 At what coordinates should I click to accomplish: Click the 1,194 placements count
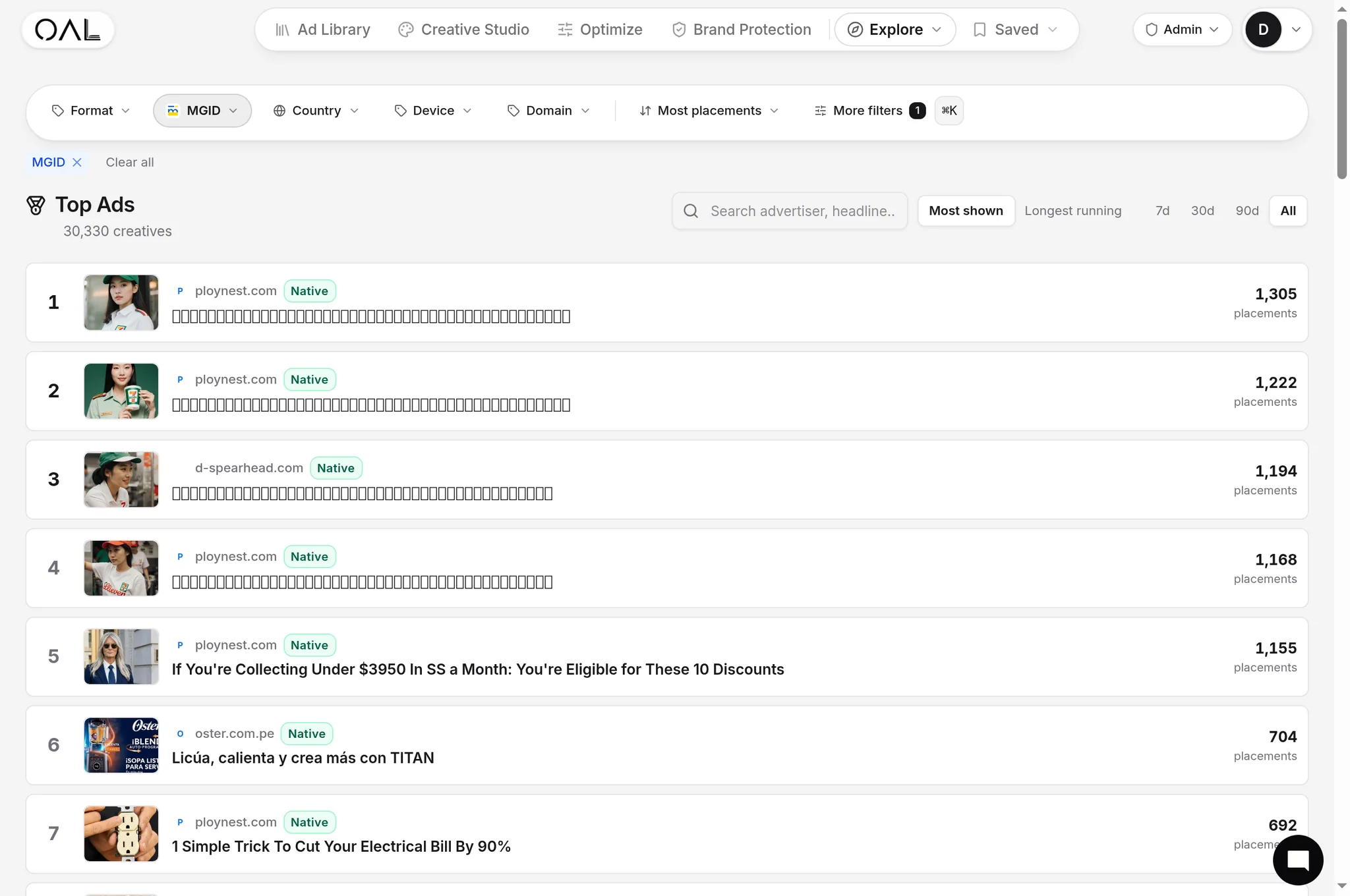coord(1275,471)
